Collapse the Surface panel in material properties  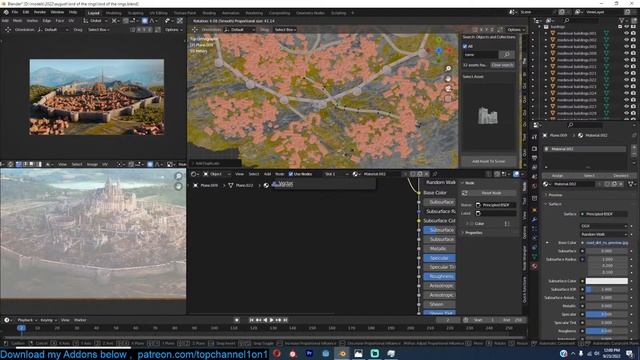click(x=555, y=204)
